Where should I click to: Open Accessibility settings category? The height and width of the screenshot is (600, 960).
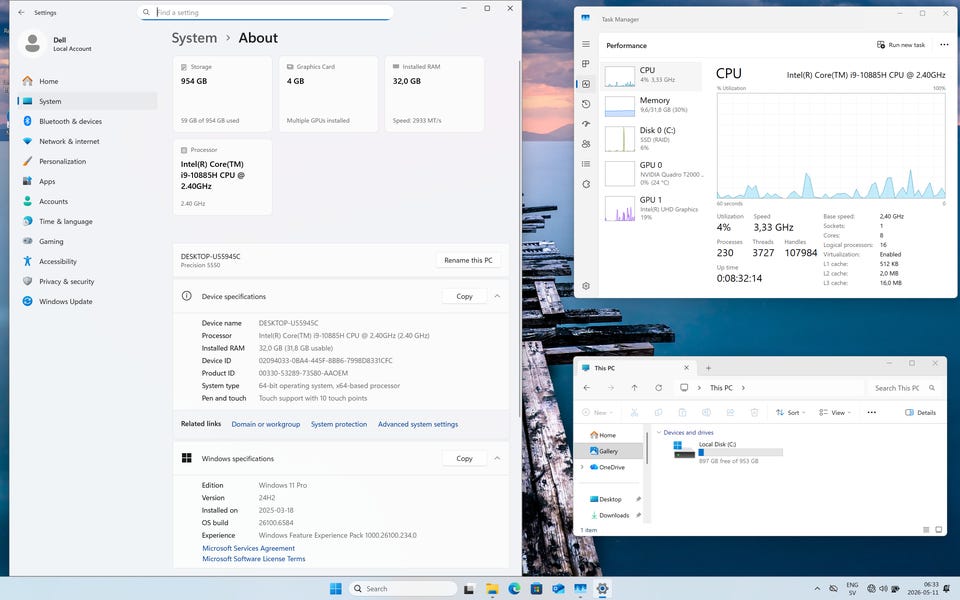tap(87, 261)
